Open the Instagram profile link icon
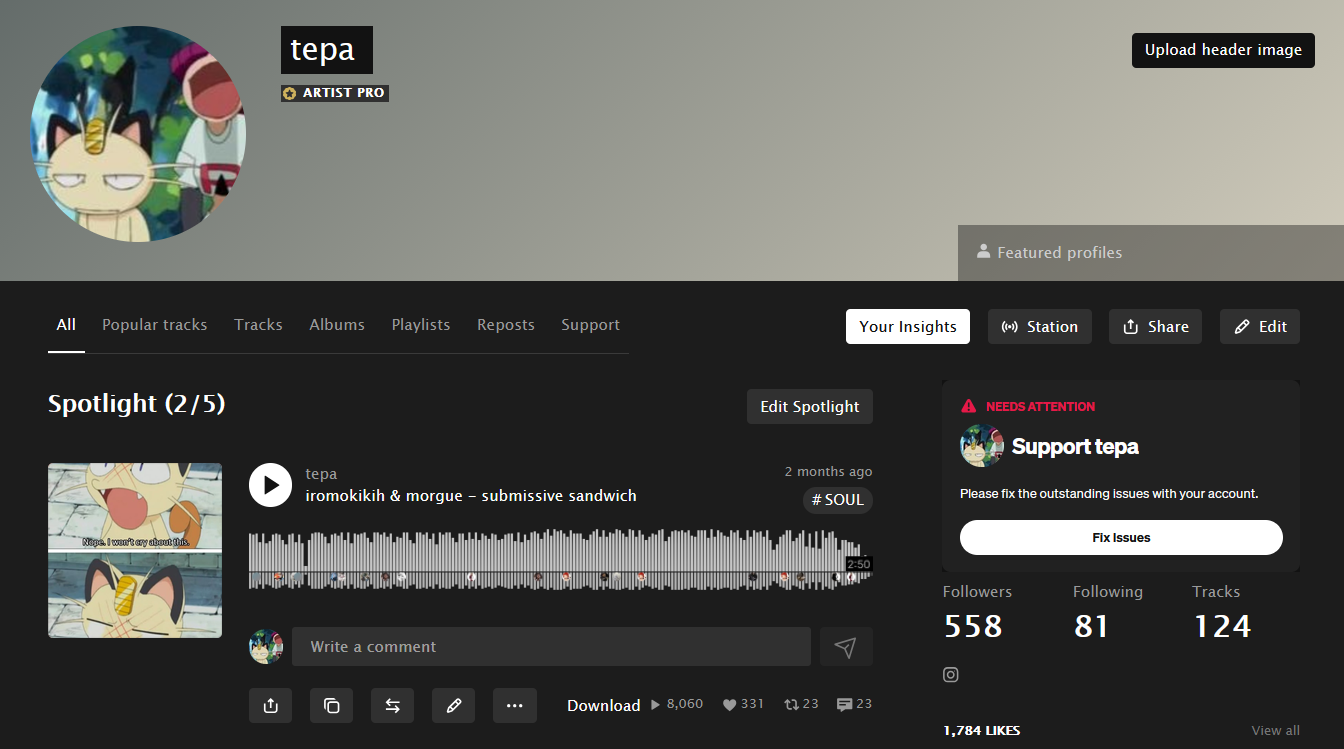Screen dimensions: 1344x749 point(951,675)
